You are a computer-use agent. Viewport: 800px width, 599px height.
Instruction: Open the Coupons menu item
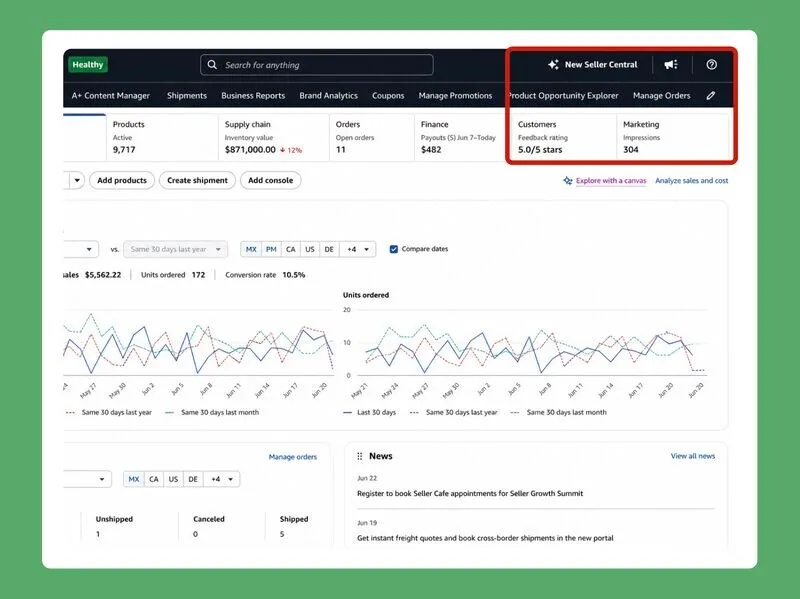(x=388, y=95)
